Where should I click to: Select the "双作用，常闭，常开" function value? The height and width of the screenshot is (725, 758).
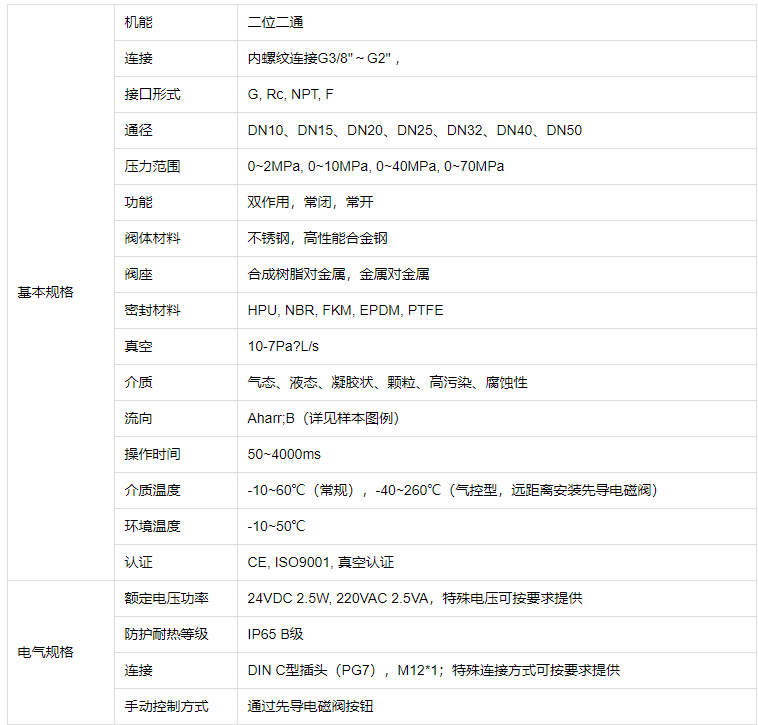pyautogui.click(x=310, y=202)
